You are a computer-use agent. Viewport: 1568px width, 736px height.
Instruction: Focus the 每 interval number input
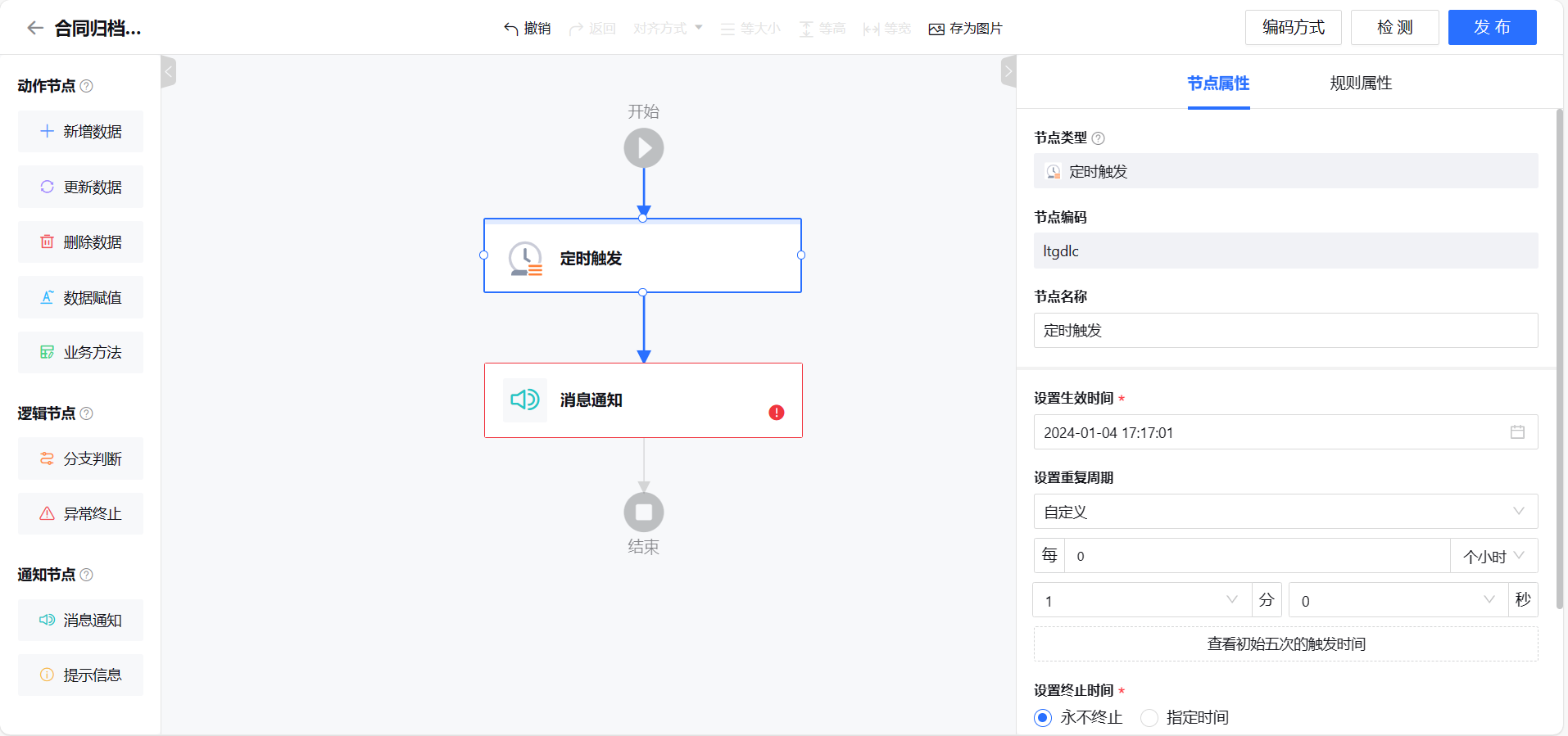1257,556
